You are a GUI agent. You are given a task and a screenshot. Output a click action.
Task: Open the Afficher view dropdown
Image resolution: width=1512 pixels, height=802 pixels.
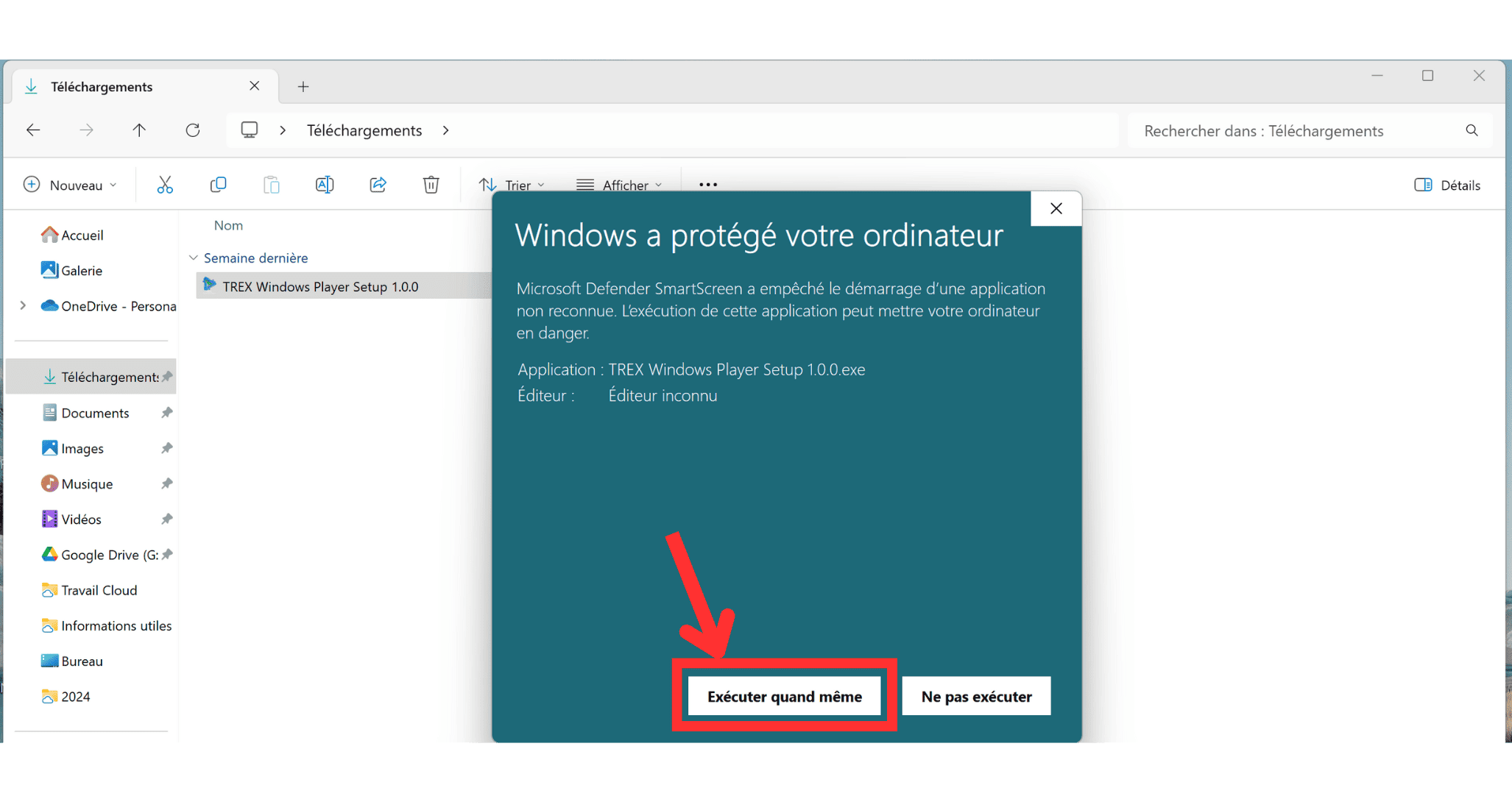pyautogui.click(x=619, y=185)
